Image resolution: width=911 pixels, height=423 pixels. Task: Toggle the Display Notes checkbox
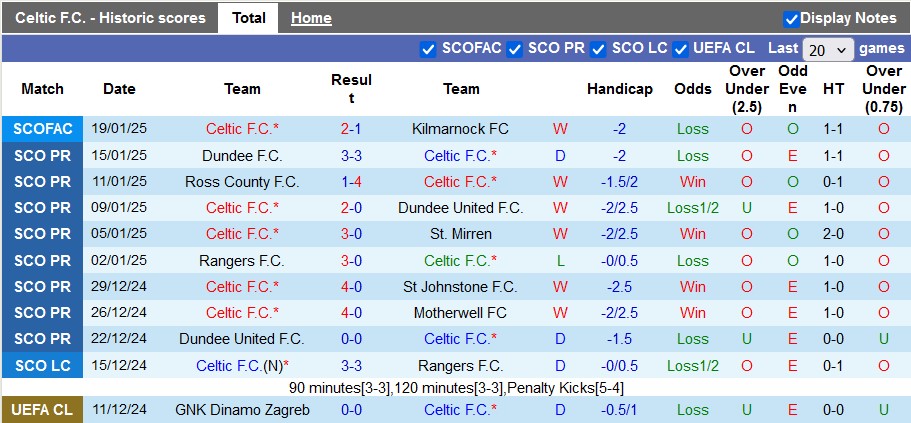(x=791, y=19)
